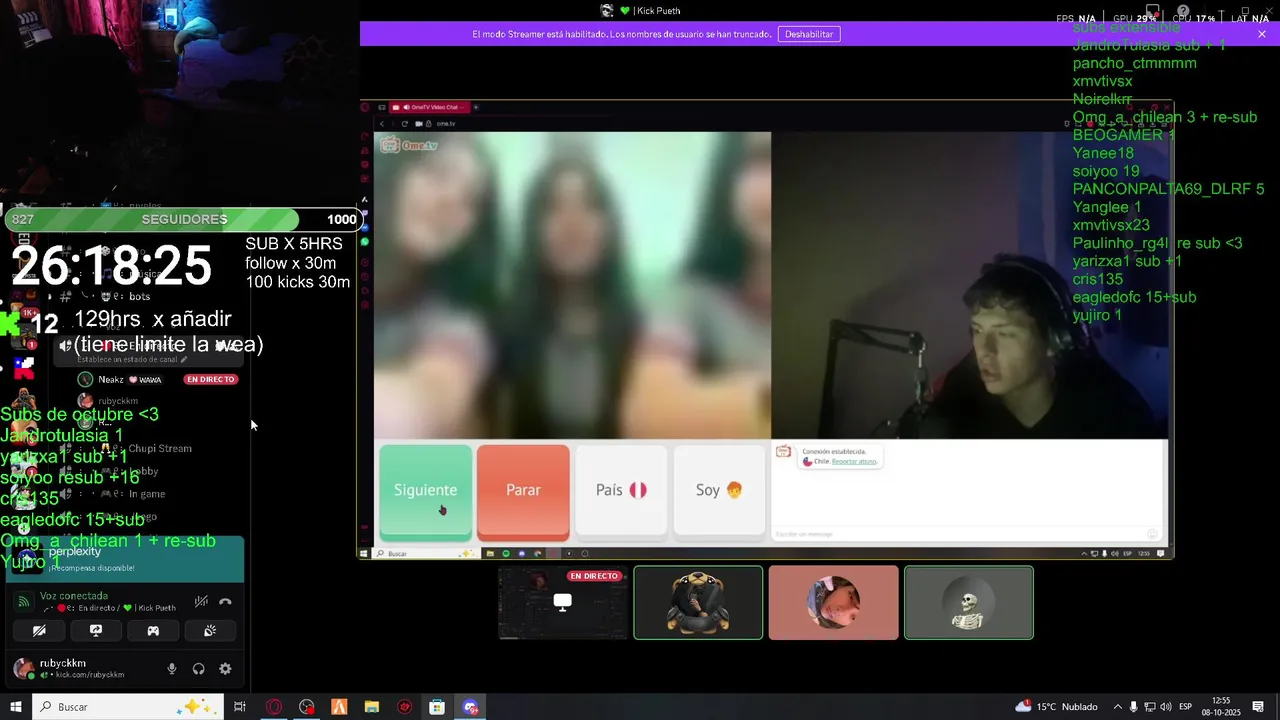Click the Windows Buscar search box
This screenshot has width=1280, height=720.
pyautogui.click(x=126, y=707)
